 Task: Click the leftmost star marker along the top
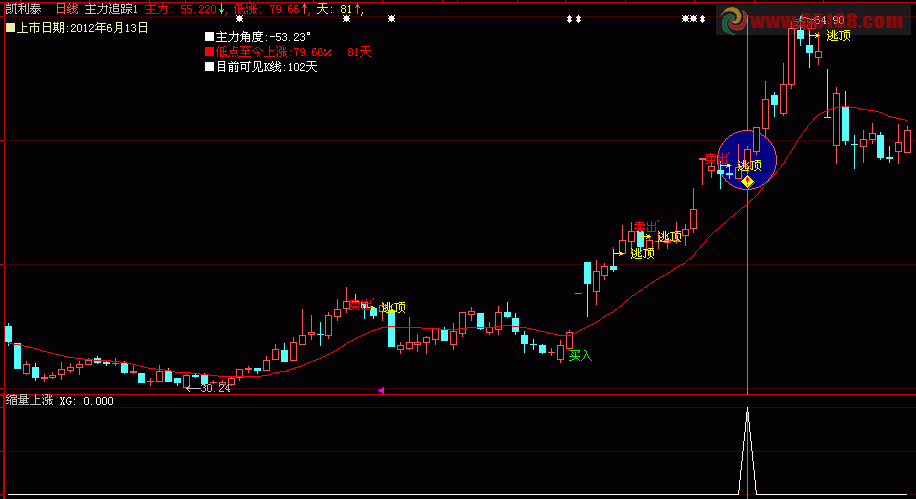coord(239,19)
